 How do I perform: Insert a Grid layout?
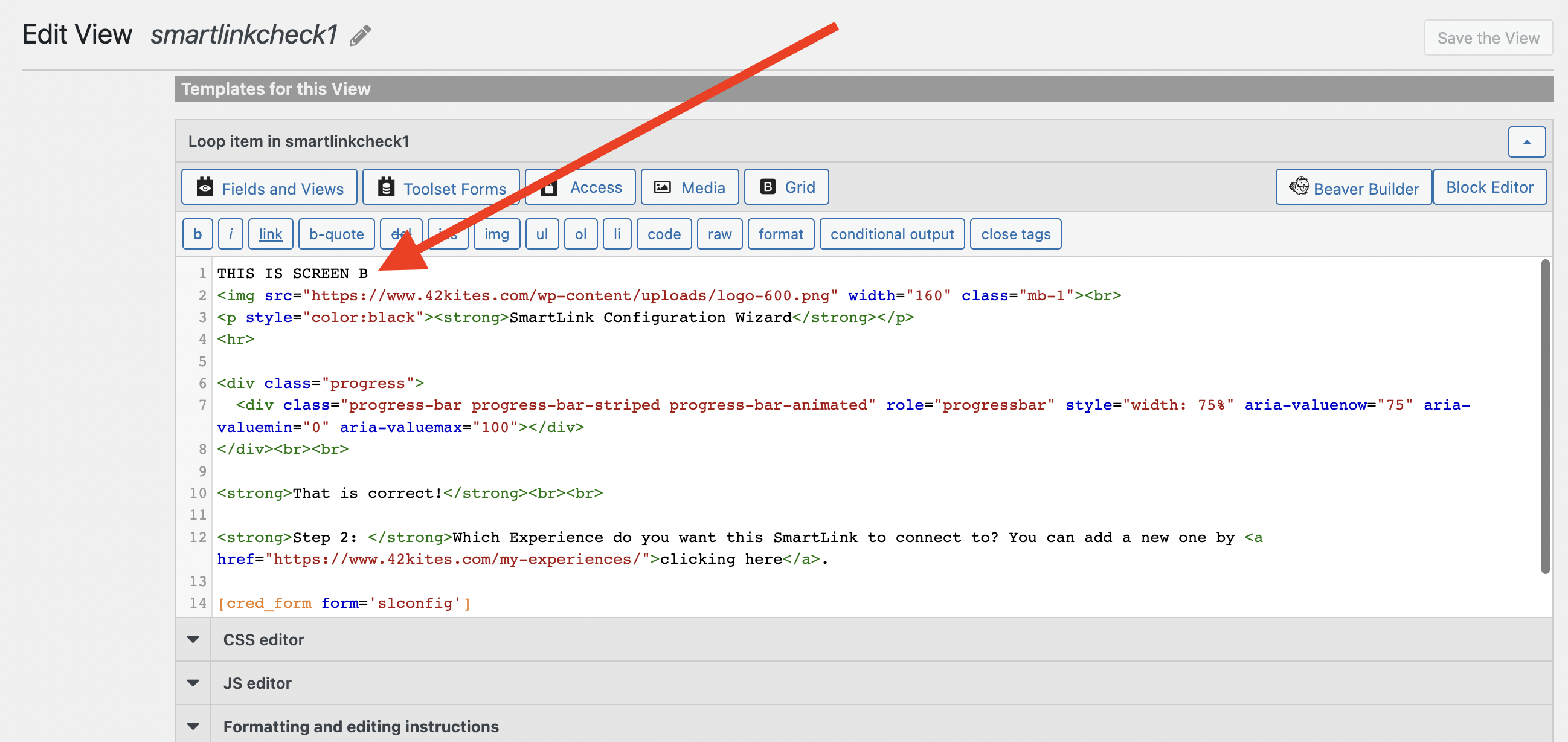(x=786, y=187)
